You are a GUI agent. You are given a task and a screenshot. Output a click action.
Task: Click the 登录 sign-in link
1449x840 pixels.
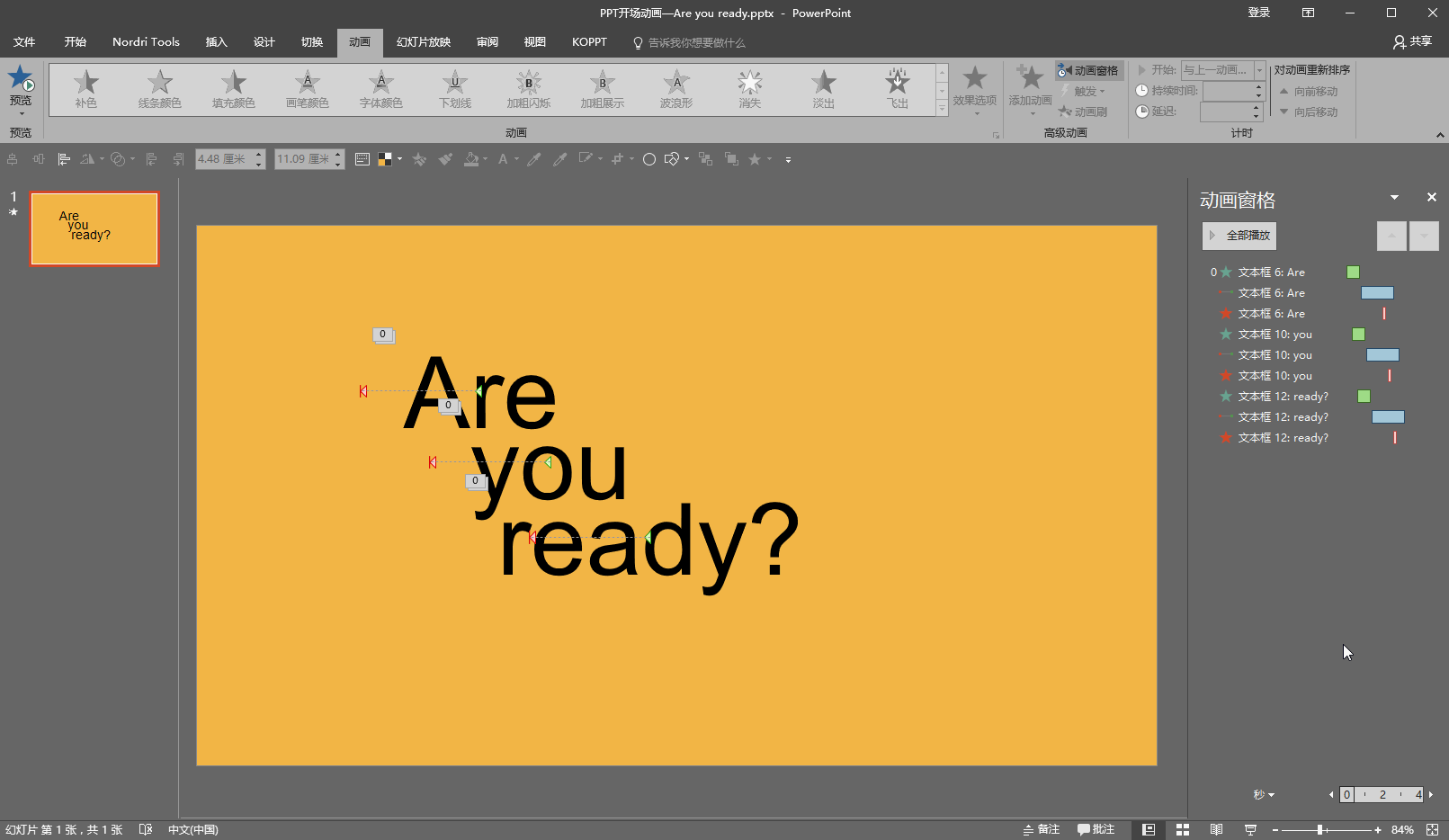tap(1258, 13)
